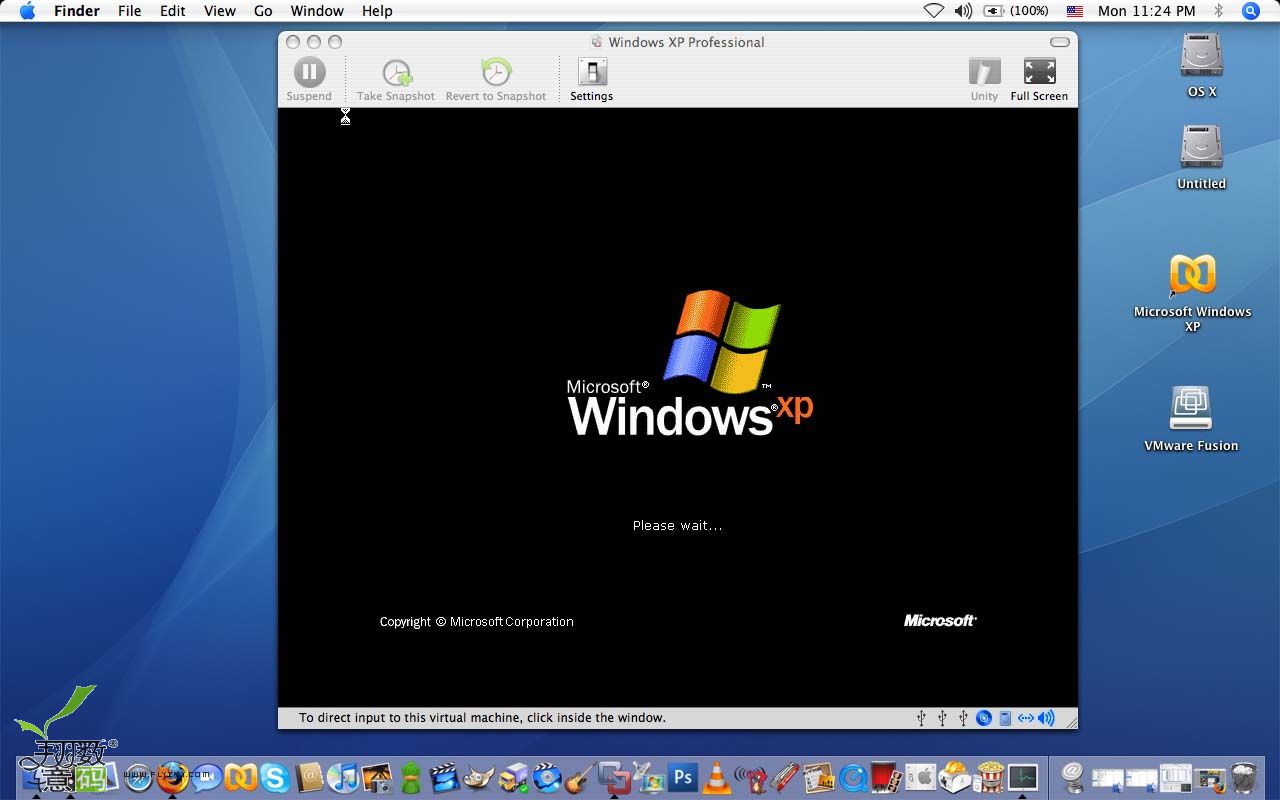1280x800 pixels.
Task: Open Transmit truck icon in Dock
Action: click(x=513, y=778)
